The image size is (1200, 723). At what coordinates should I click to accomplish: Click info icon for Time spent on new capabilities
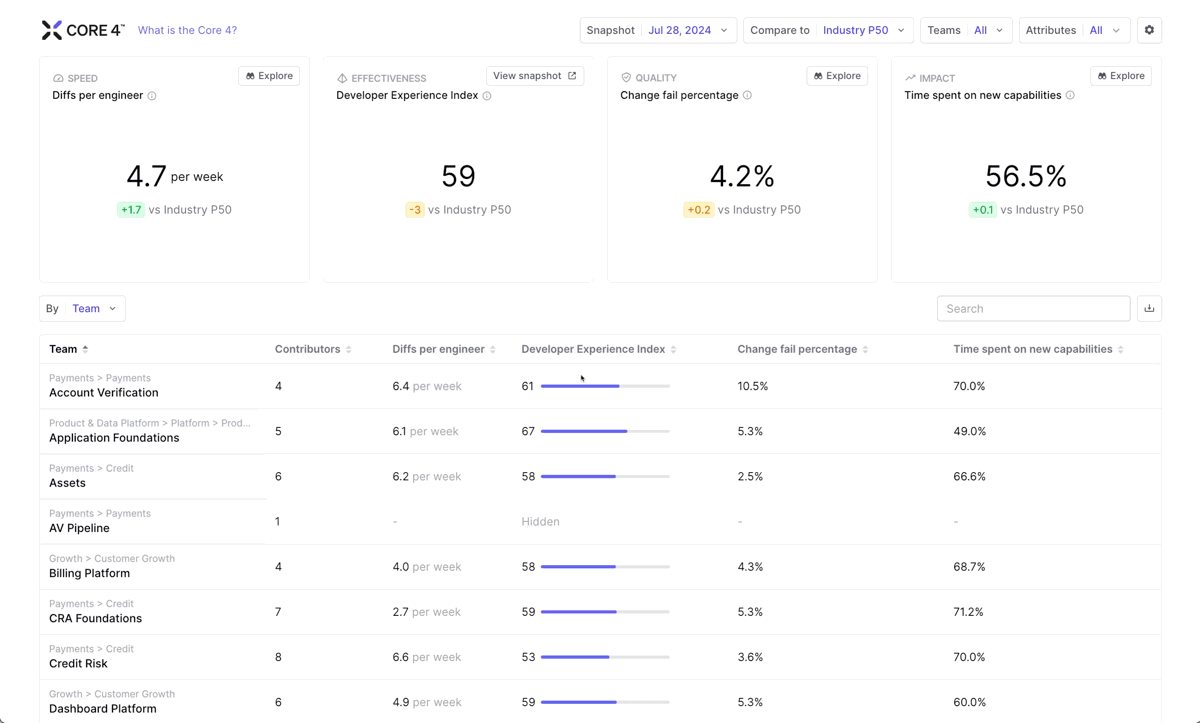tap(1070, 96)
